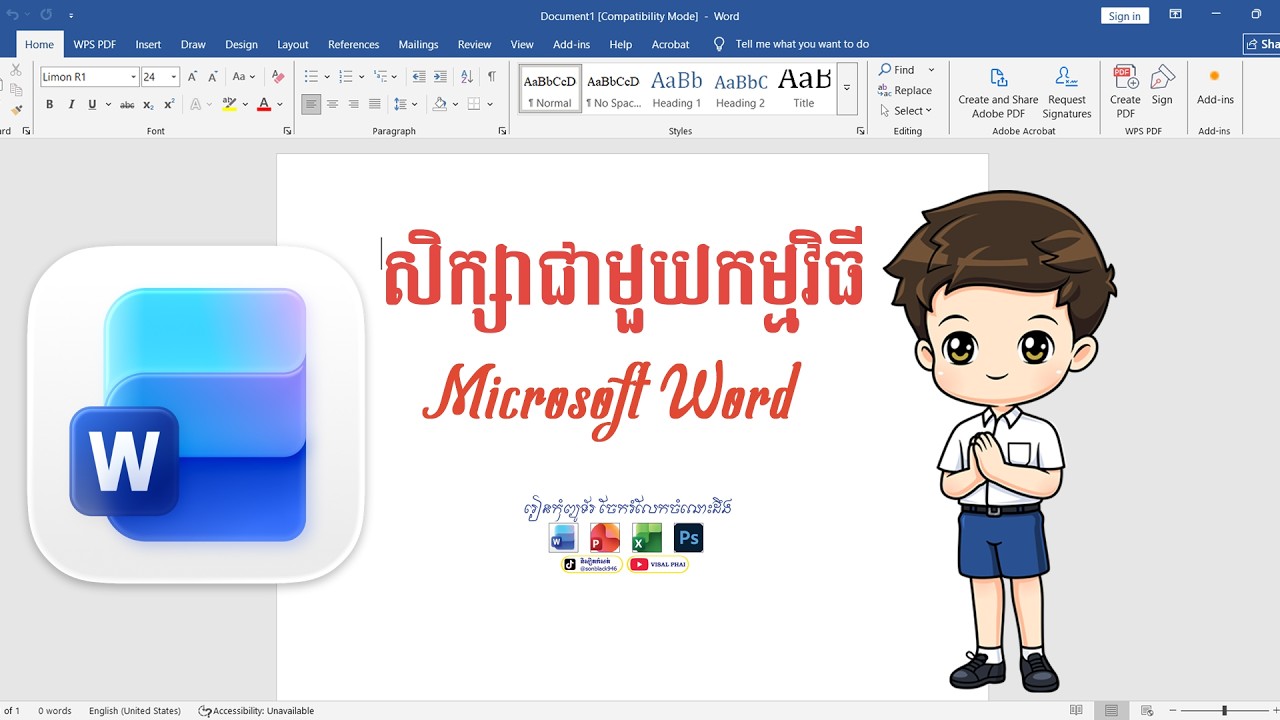Switch to Read Mode view icon
Viewport: 1280px width, 720px height.
pyautogui.click(x=1076, y=711)
